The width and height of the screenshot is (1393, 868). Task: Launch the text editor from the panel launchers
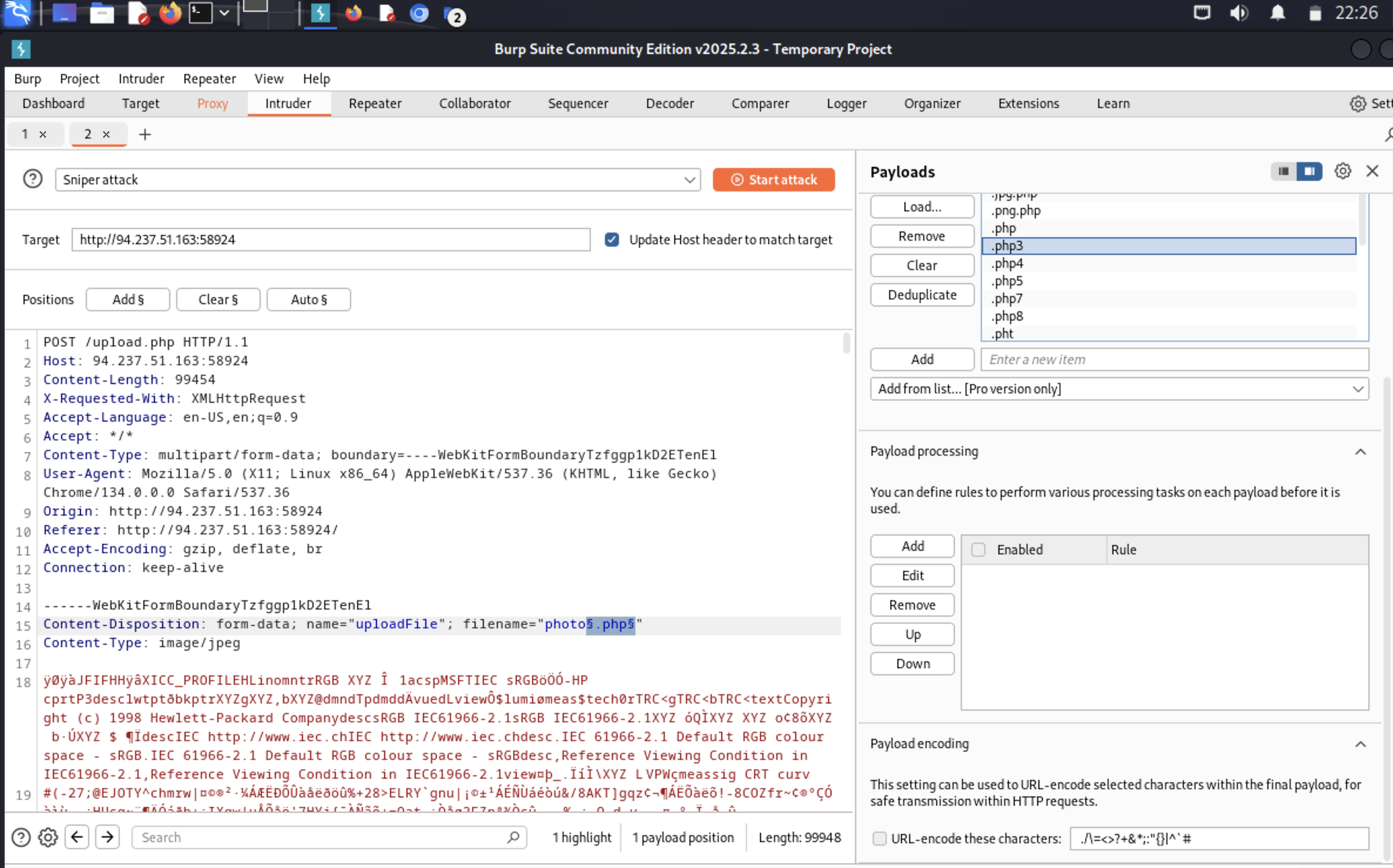click(138, 14)
